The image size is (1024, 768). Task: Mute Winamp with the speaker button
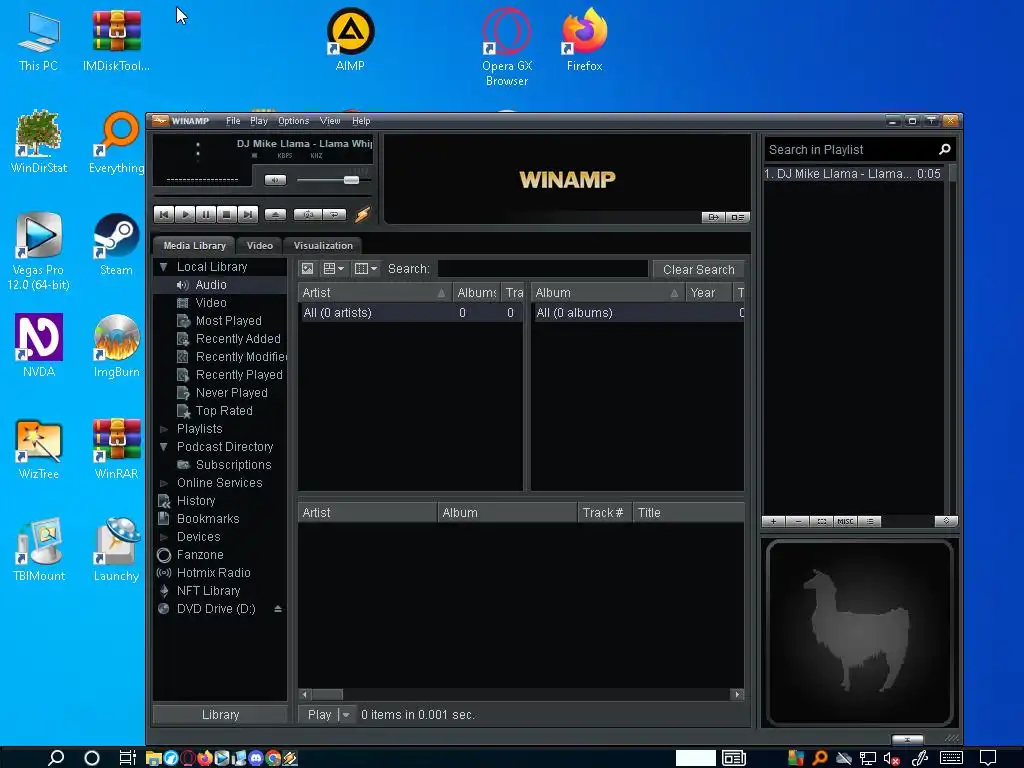point(275,180)
